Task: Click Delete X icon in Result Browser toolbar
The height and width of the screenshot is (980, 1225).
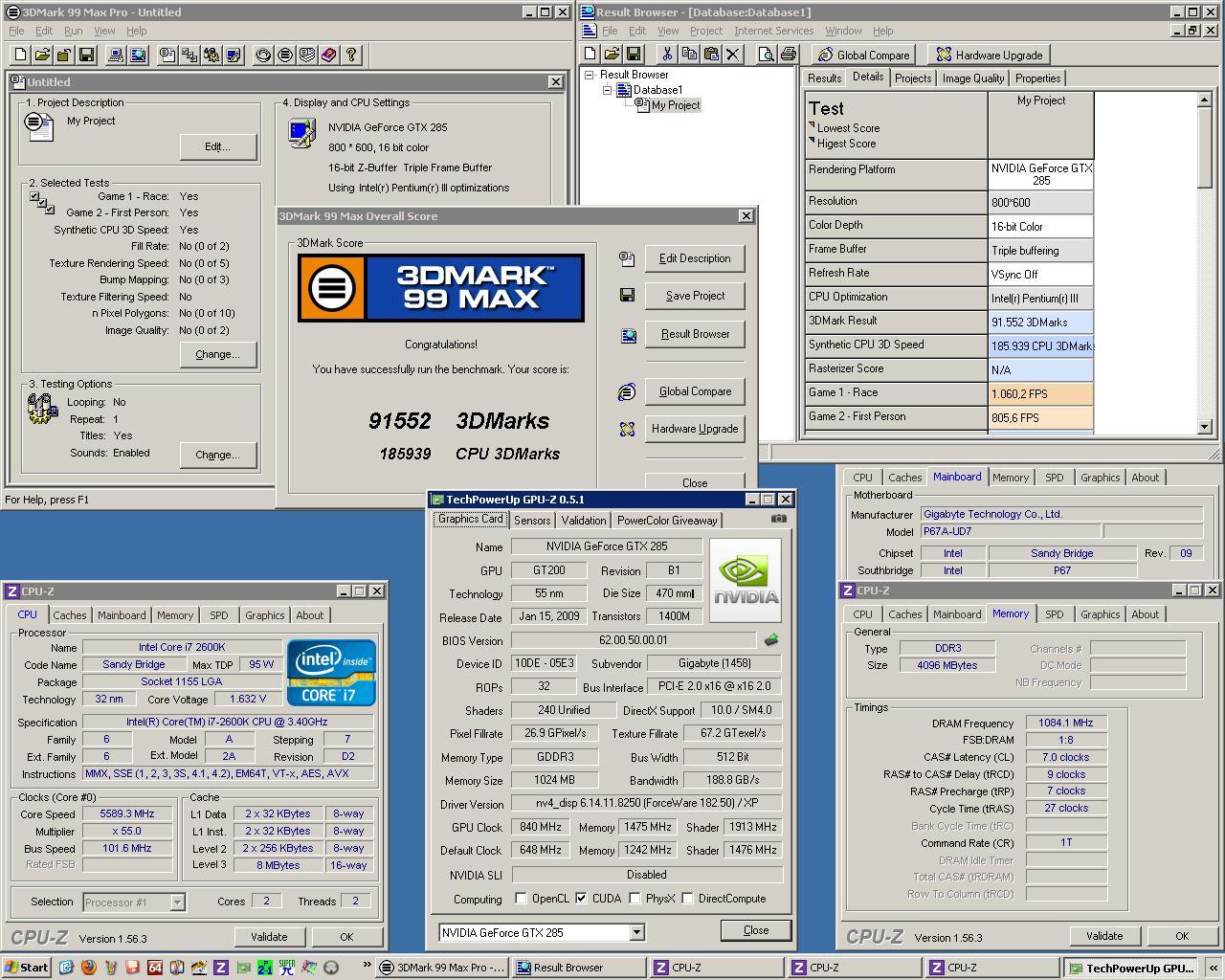Action: (x=733, y=55)
